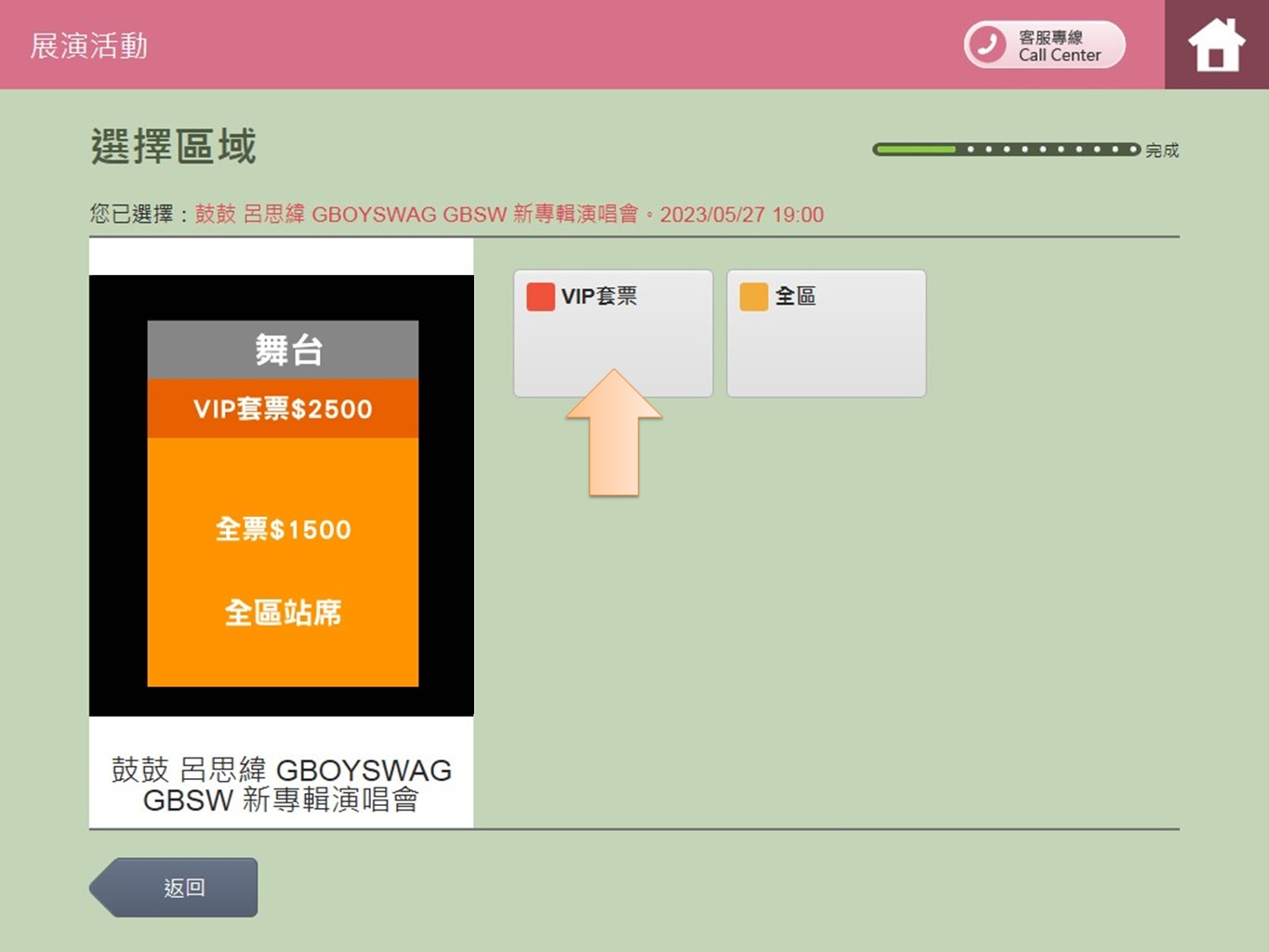Choose the 全區 area option
The height and width of the screenshot is (952, 1269).
[826, 333]
